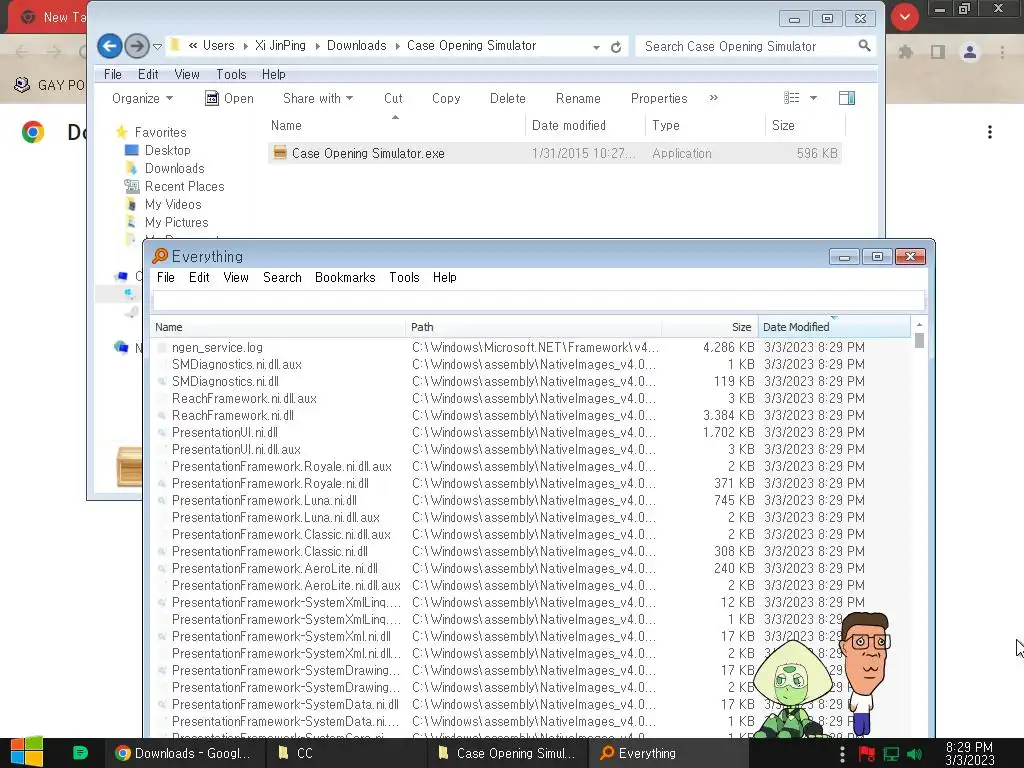Image resolution: width=1024 pixels, height=768 pixels.
Task: Open the Explorer Edit menu
Action: (148, 74)
